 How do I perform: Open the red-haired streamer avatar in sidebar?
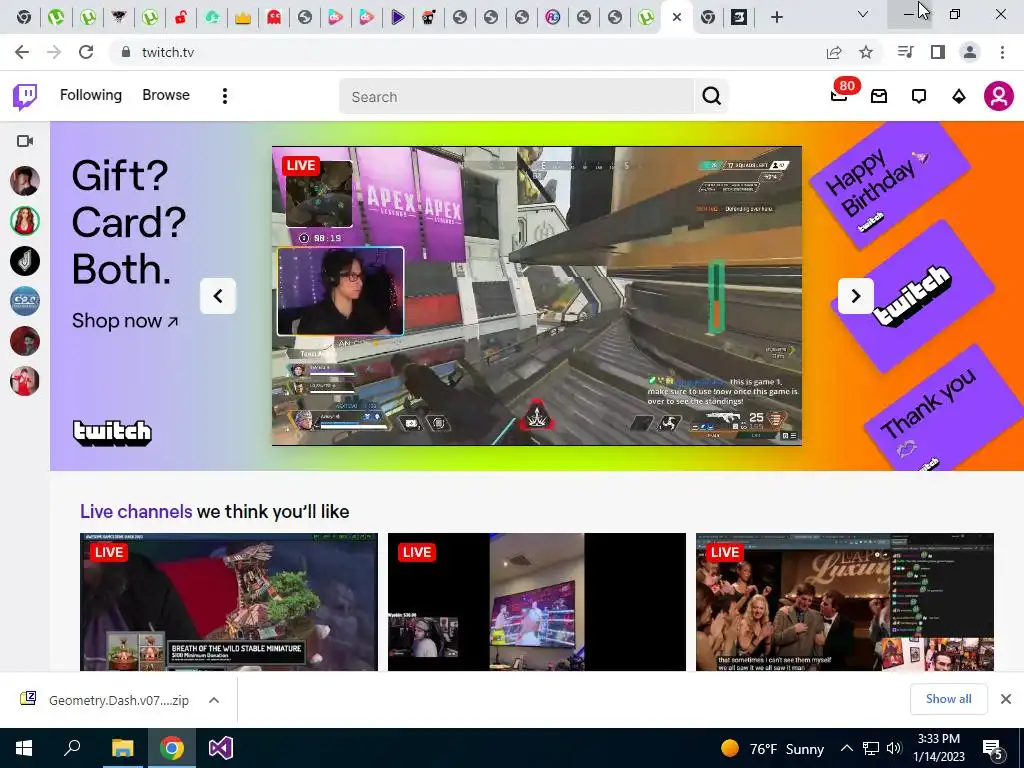(25, 221)
